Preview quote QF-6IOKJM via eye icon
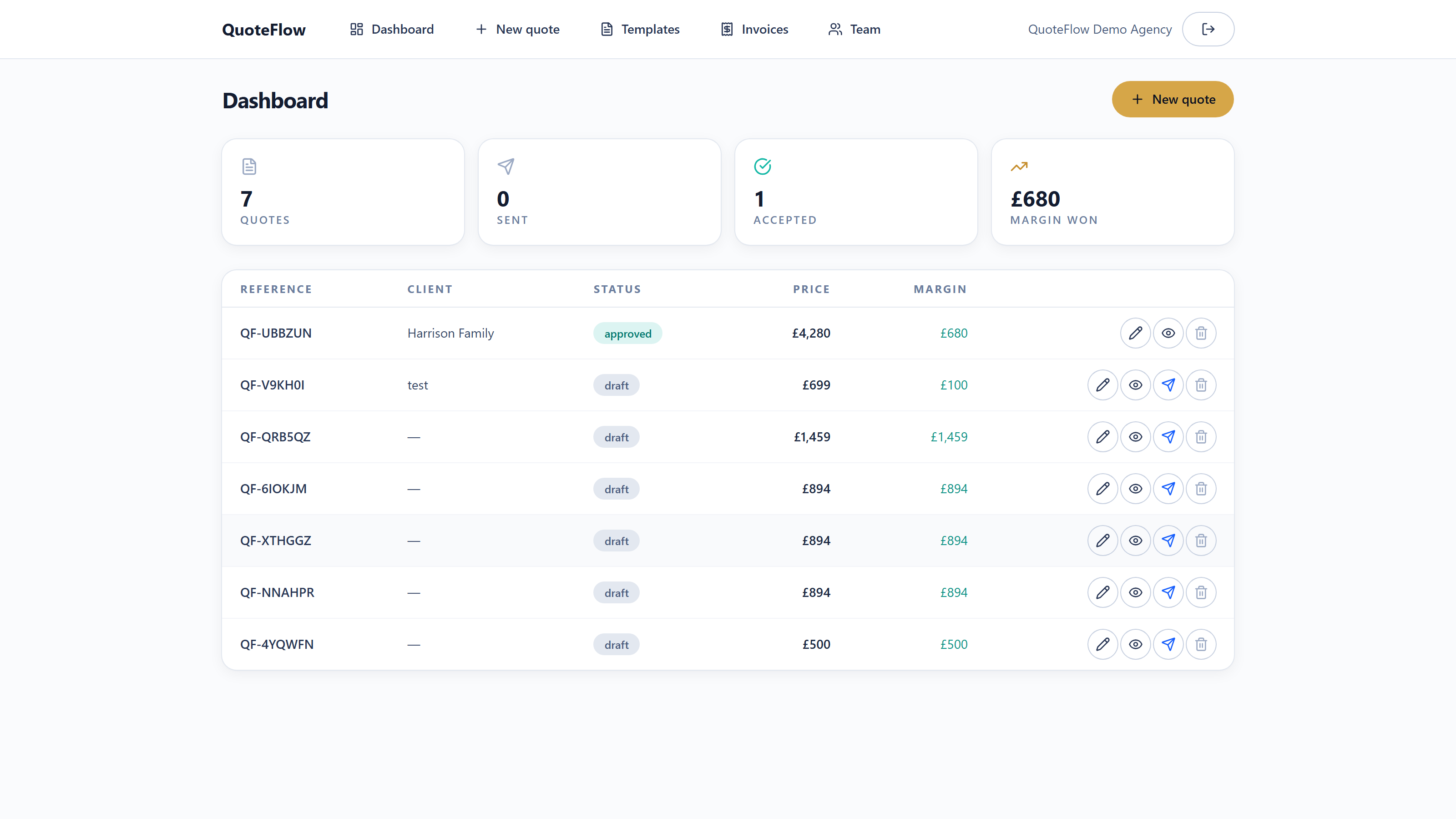1456x819 pixels. click(1135, 489)
